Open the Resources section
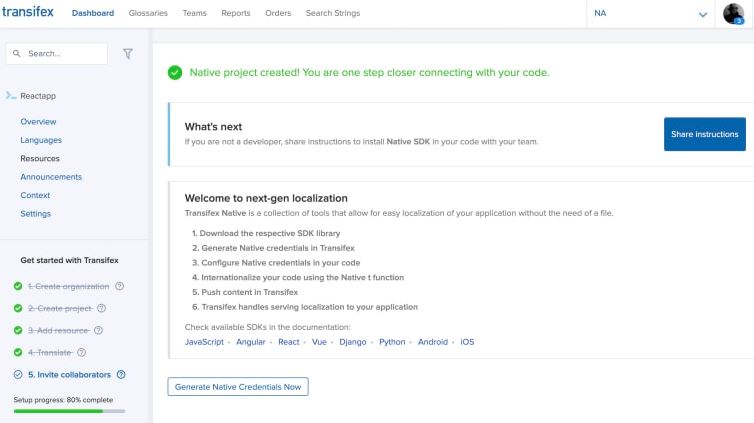 pyautogui.click(x=40, y=158)
